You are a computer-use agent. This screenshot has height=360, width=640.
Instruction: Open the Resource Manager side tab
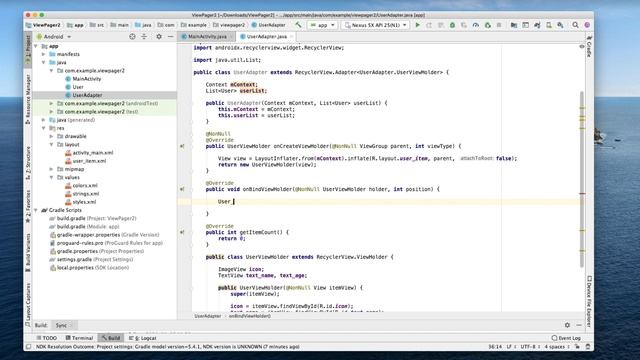click(x=28, y=99)
